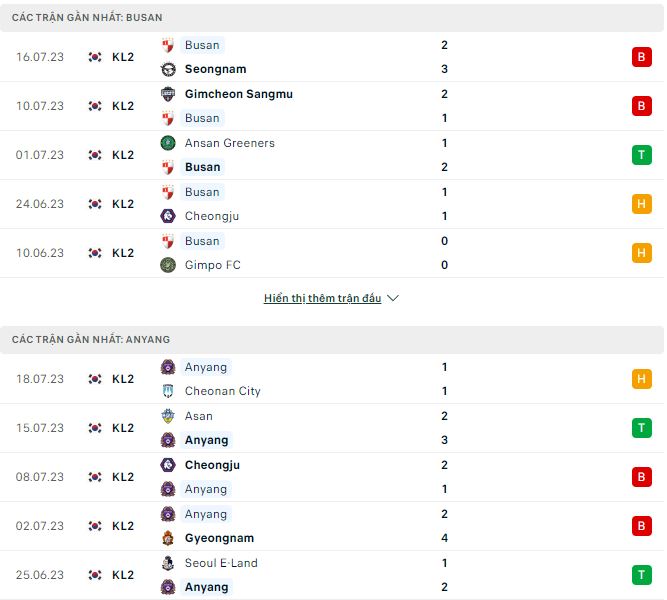Click the Seongnam team crest icon
Screen dimensions: 667x600
pyautogui.click(x=168, y=69)
